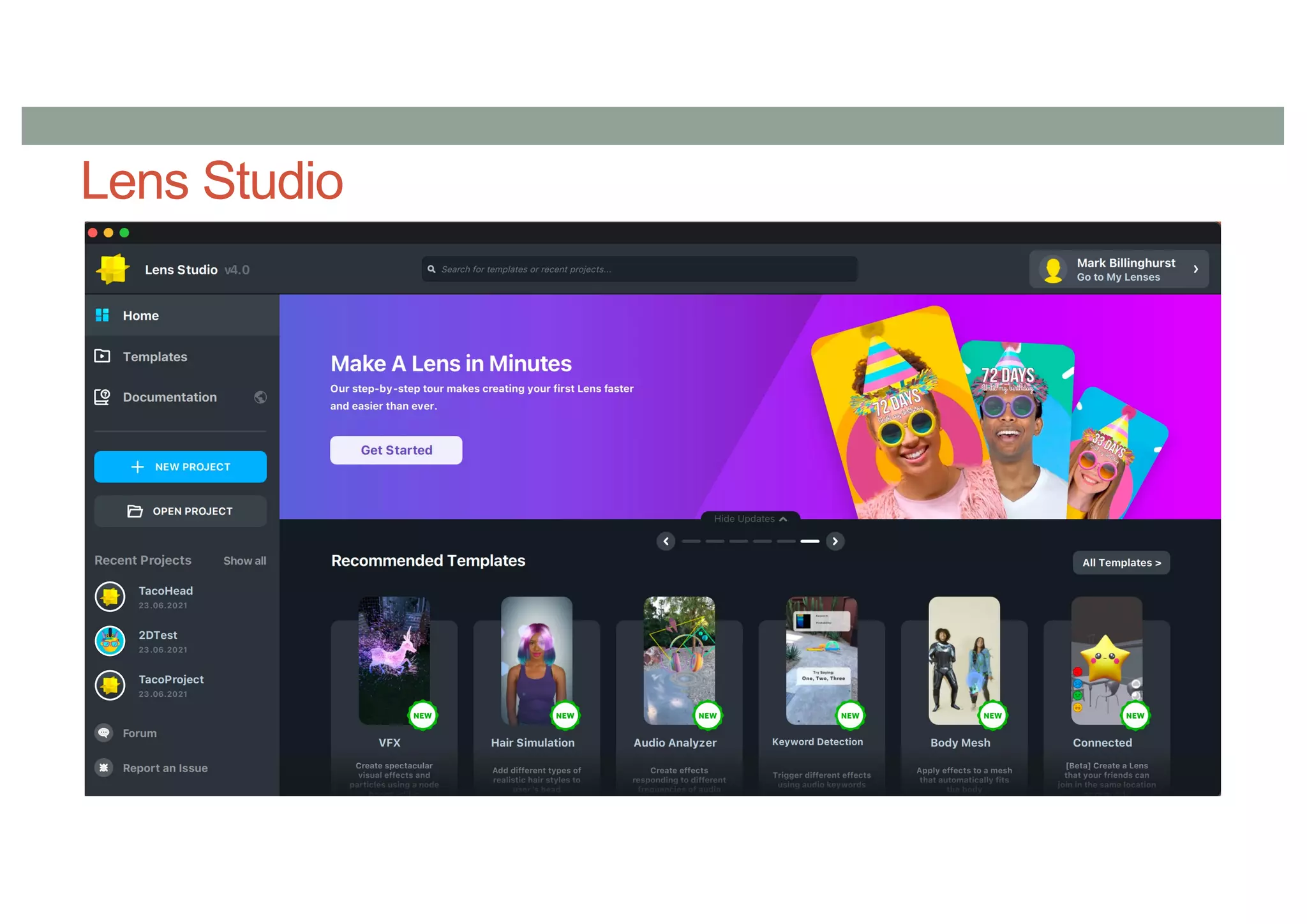Viewport: 1307px width, 924px height.
Task: Click the 'VFX' template title
Action: point(389,743)
